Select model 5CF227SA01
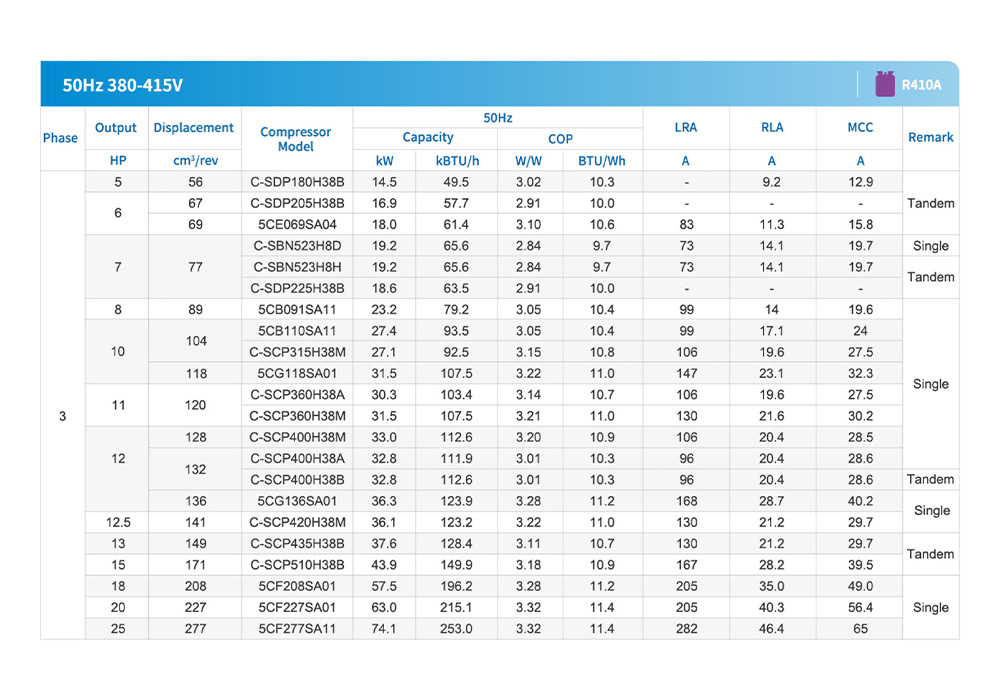 (297, 607)
